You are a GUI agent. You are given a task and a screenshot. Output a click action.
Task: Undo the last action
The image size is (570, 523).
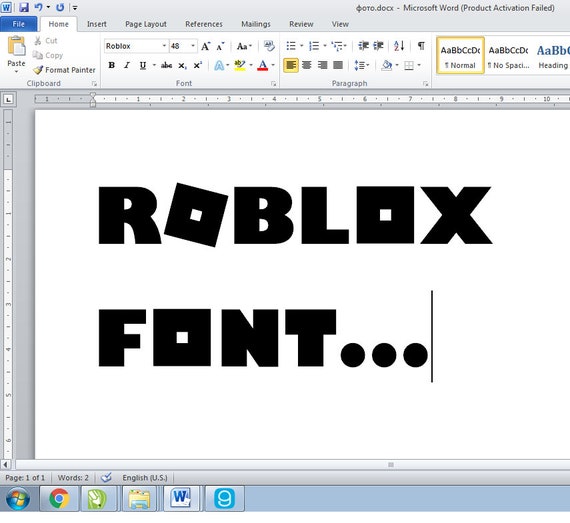(39, 7)
